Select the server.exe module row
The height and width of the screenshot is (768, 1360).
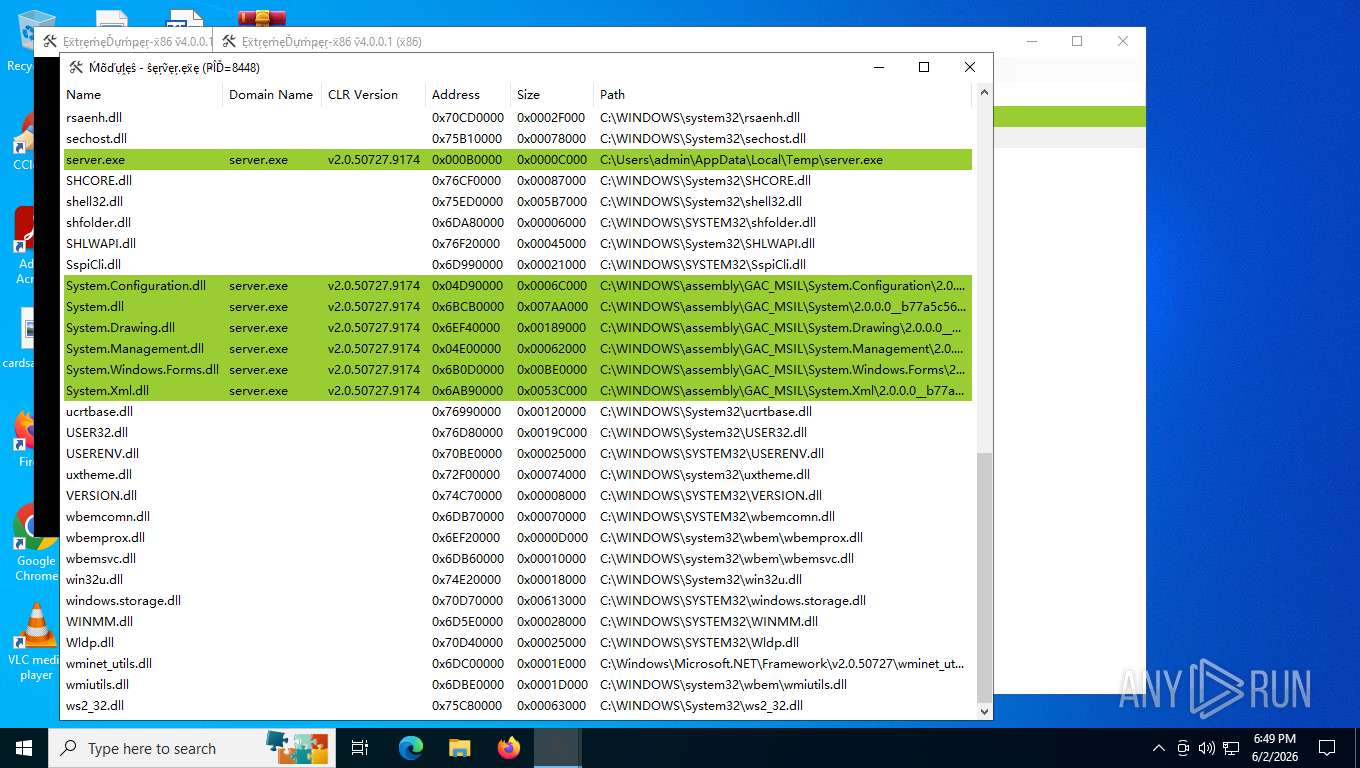point(517,160)
